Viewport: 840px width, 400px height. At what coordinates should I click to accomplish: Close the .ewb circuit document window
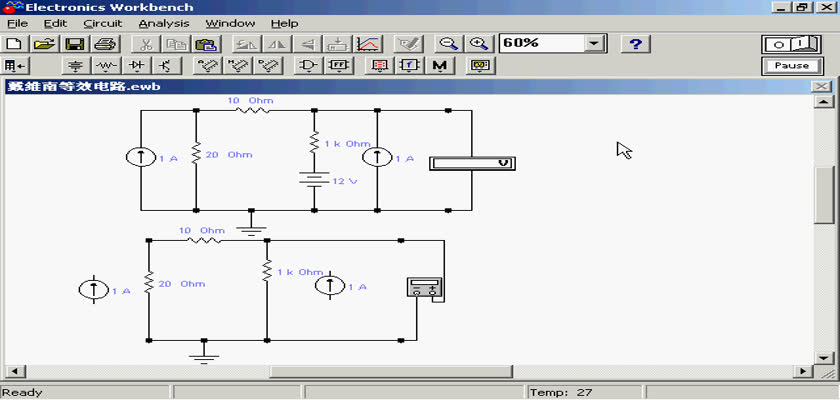point(821,86)
